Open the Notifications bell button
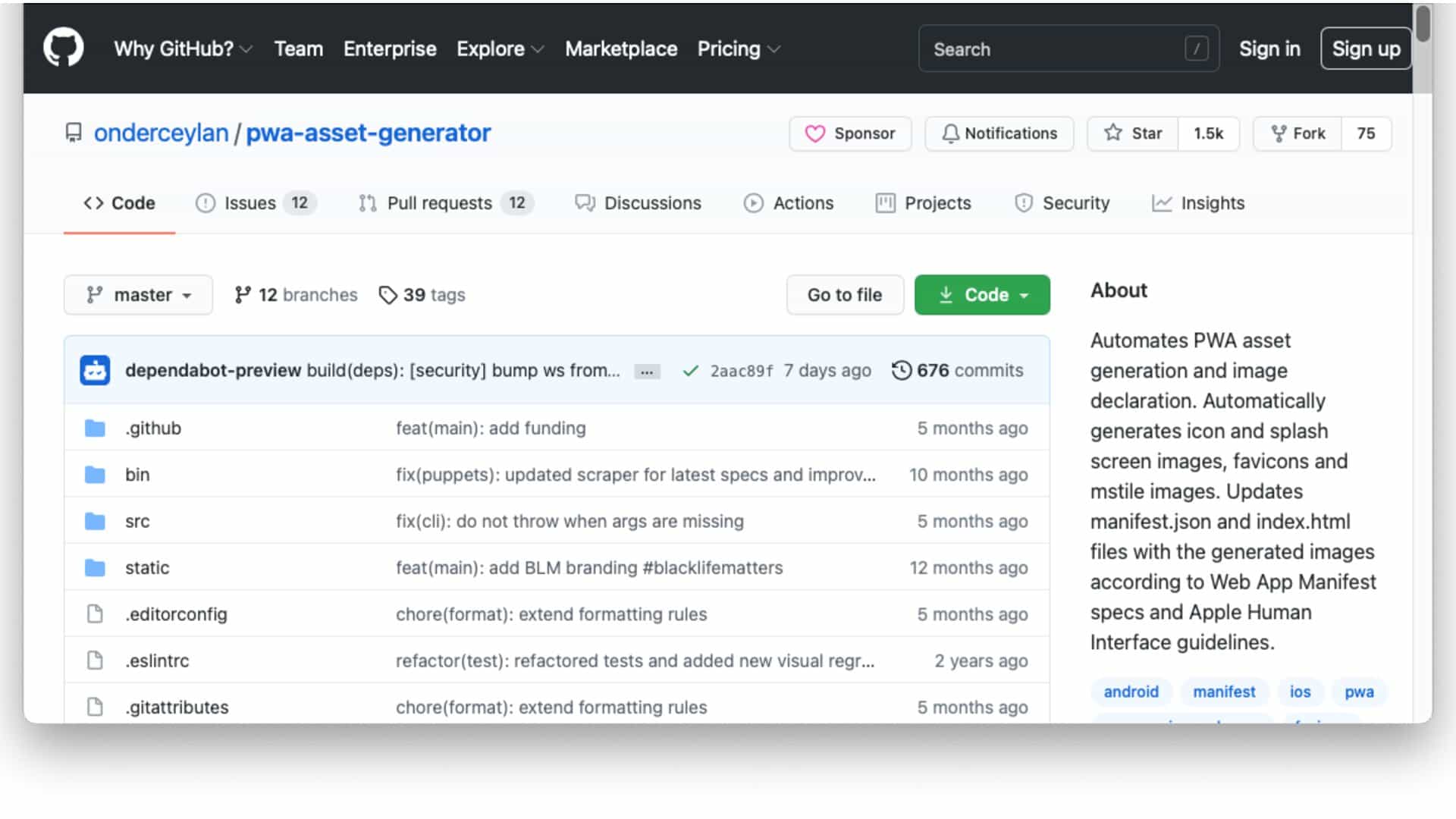Viewport: 1456px width, 819px height. (999, 133)
